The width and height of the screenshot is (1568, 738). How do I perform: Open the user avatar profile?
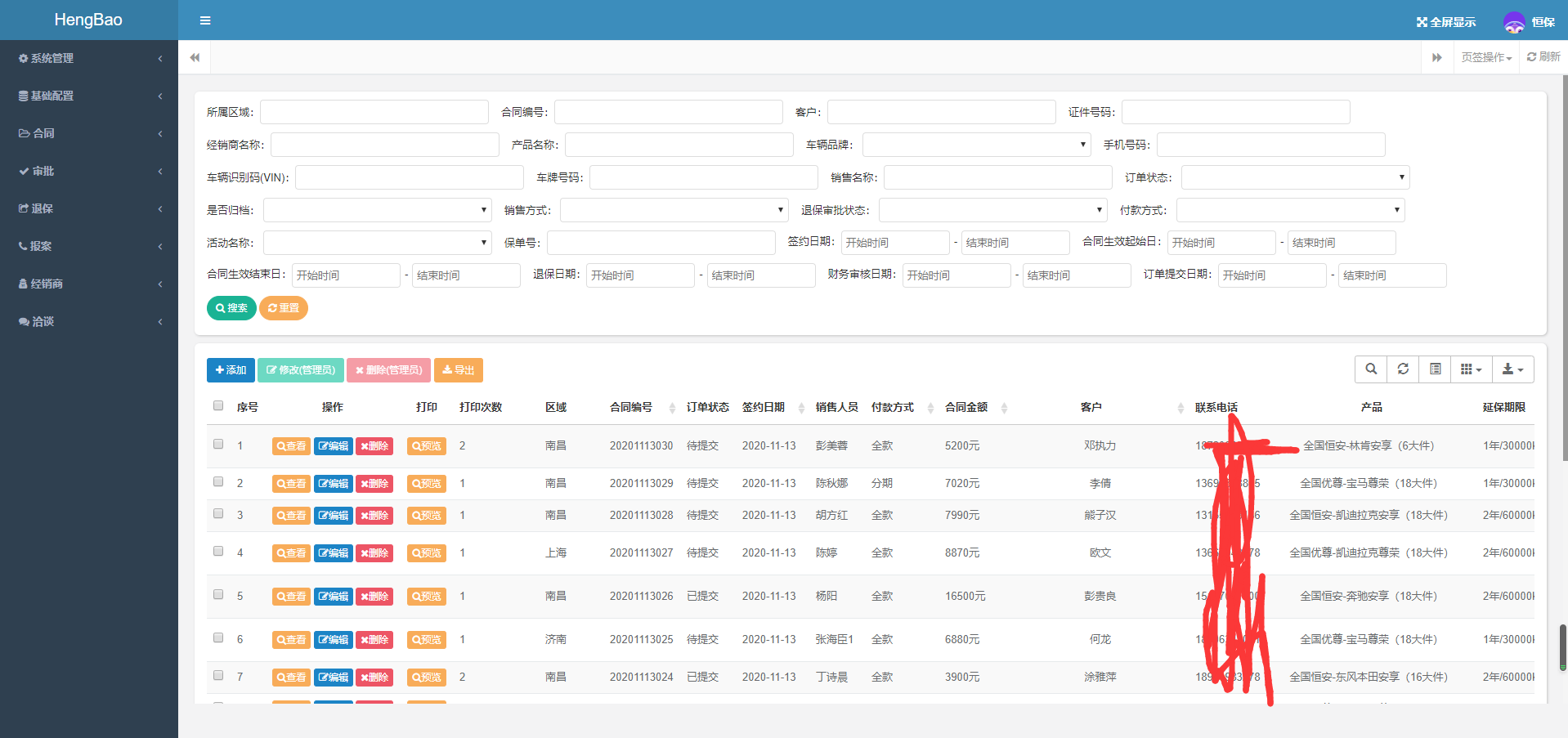[1514, 22]
